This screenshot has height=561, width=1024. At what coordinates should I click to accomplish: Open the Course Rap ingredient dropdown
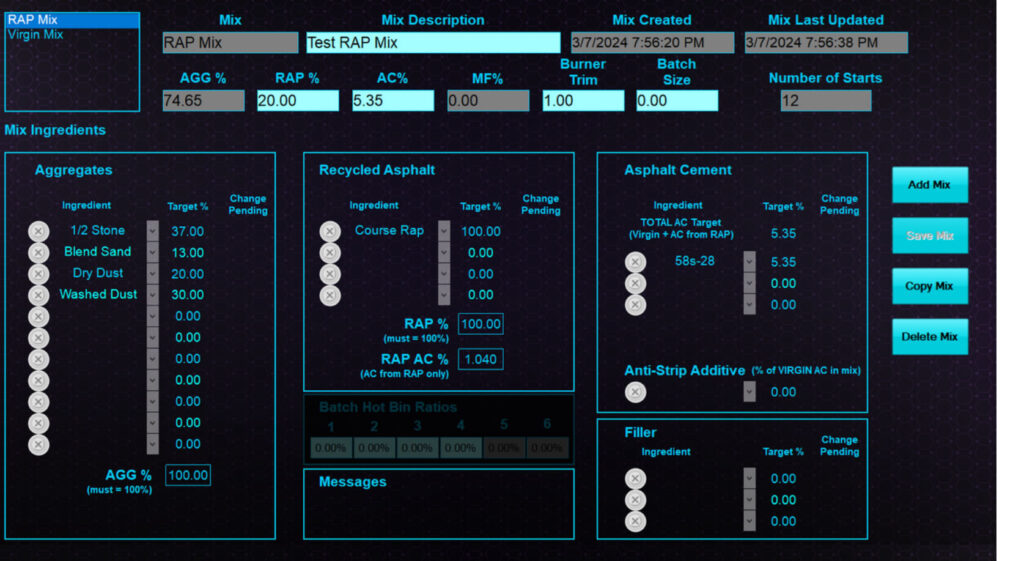[x=444, y=231]
